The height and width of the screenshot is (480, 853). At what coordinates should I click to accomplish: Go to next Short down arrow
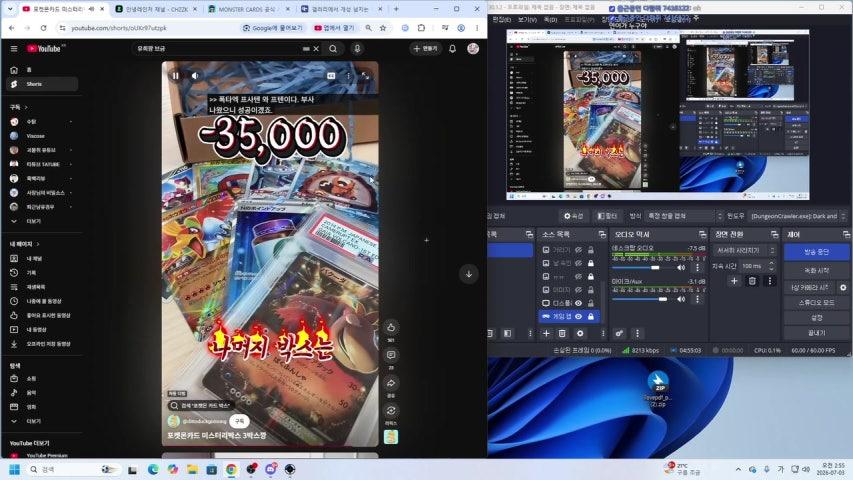coord(469,274)
